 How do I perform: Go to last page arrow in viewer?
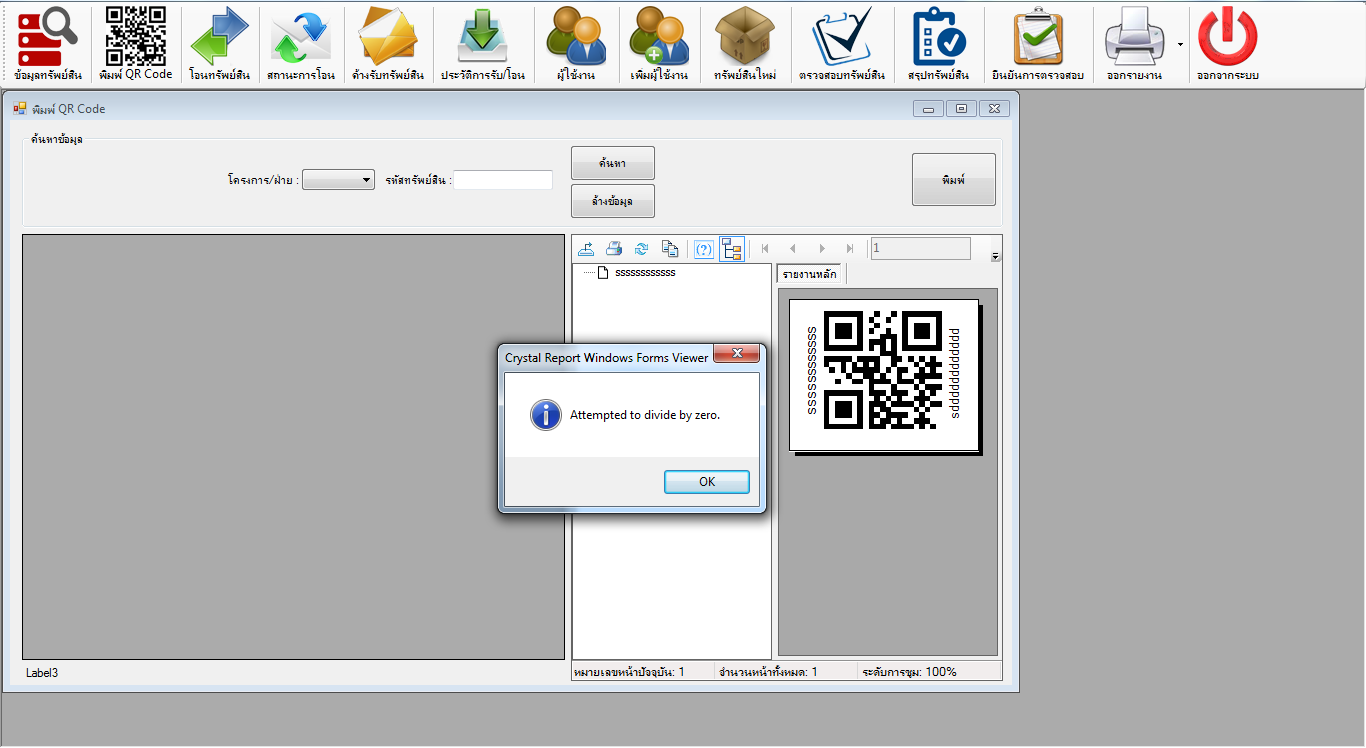tap(850, 249)
